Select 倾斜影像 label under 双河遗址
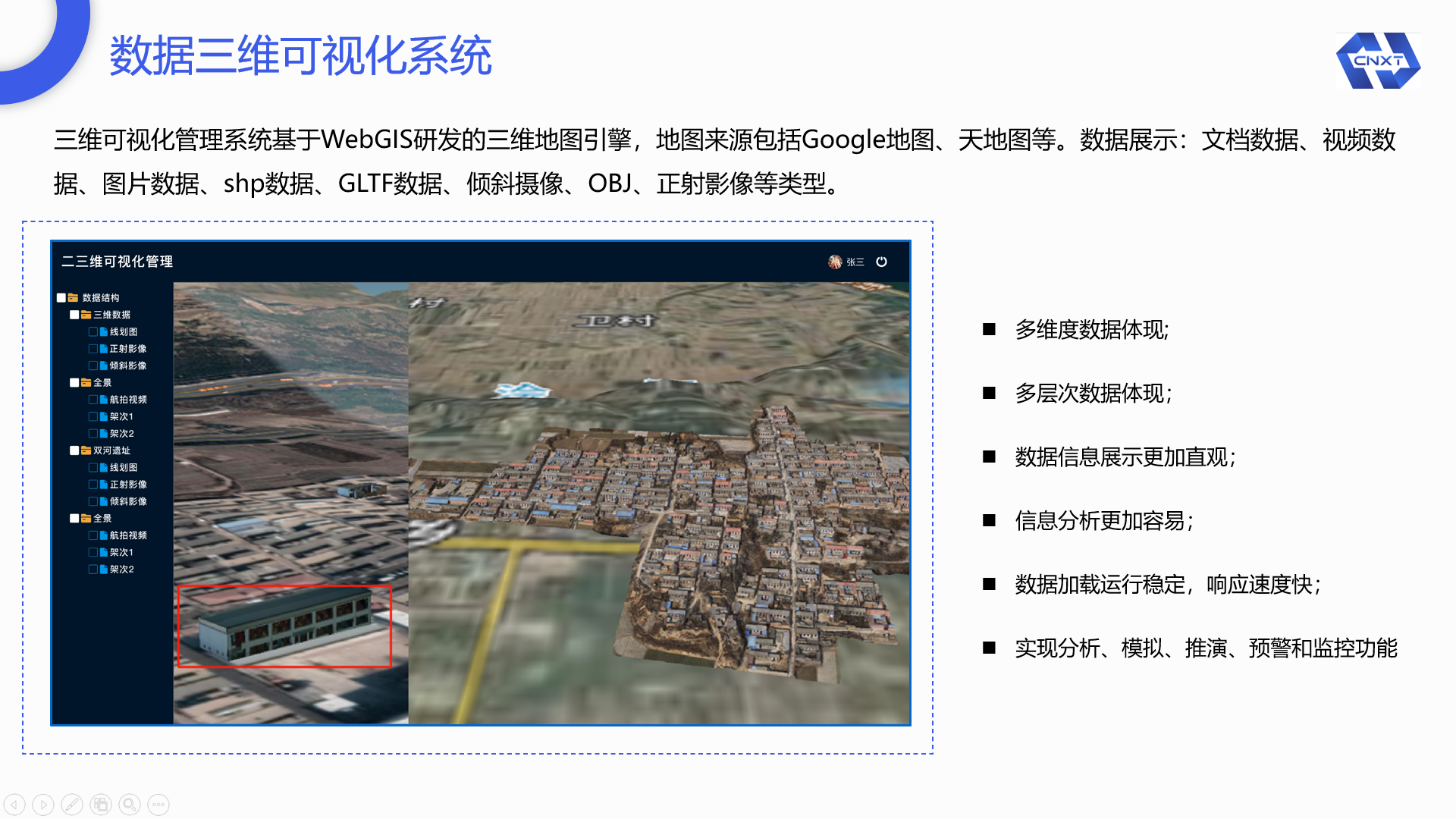Viewport: 1456px width, 819px height. (x=128, y=501)
